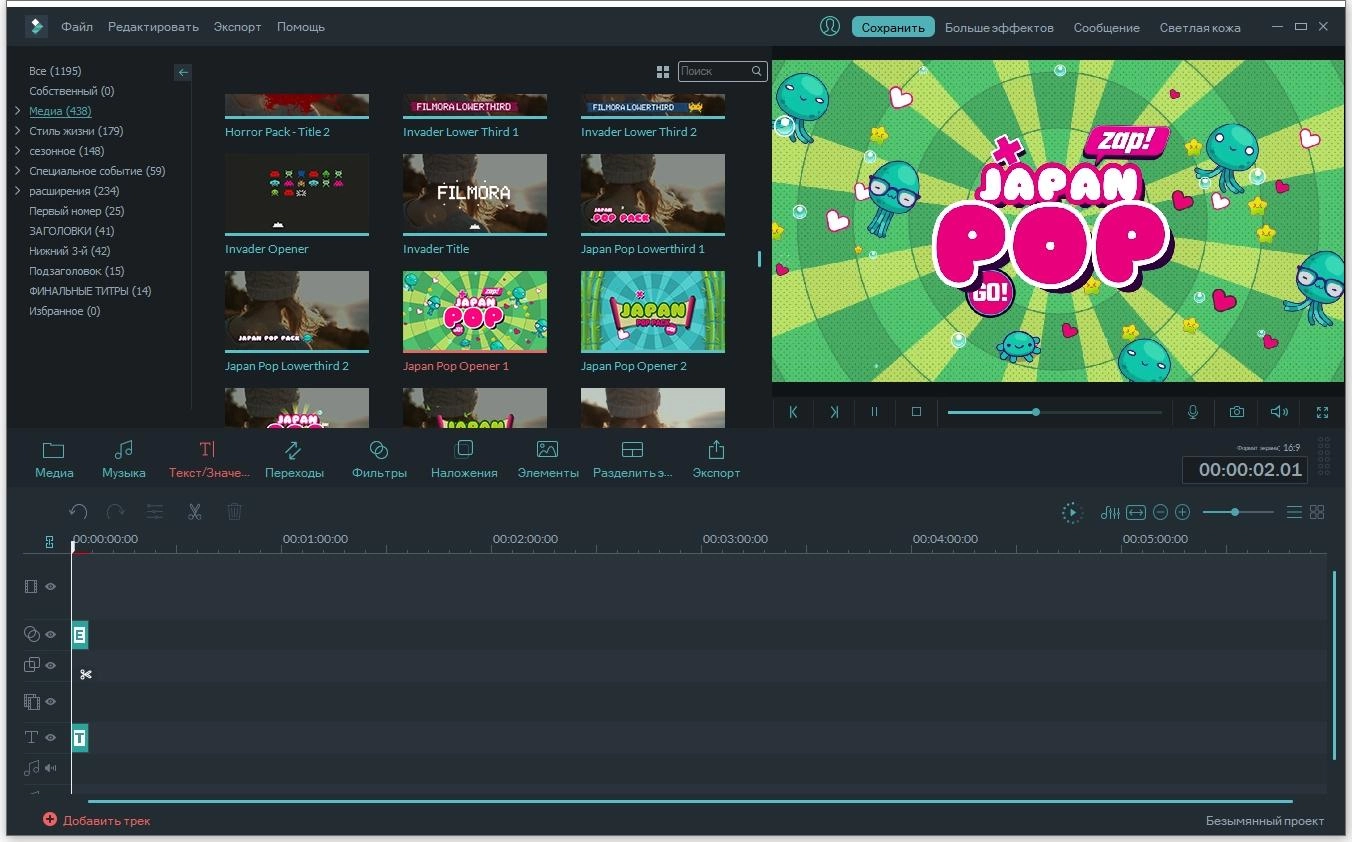The image size is (1352, 842).
Task: Select Все (1195) category
Action: pyautogui.click(x=55, y=71)
